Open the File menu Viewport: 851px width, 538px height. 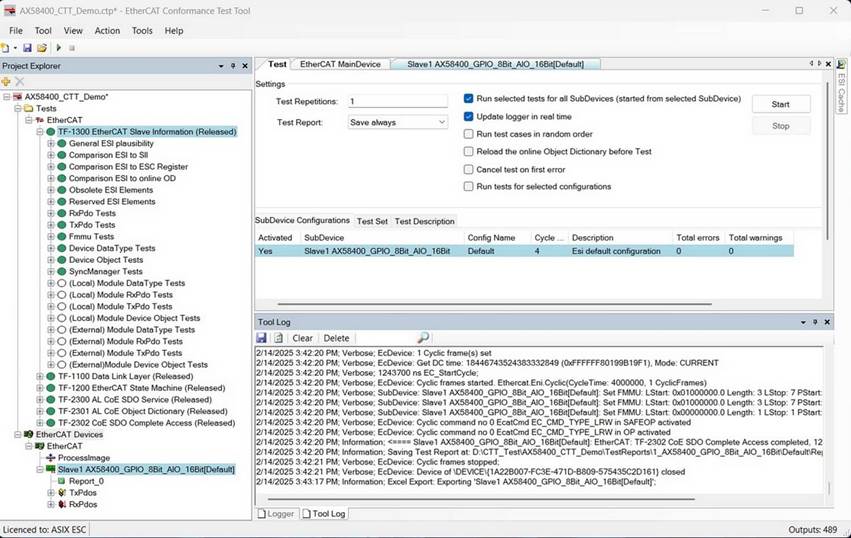click(x=16, y=31)
